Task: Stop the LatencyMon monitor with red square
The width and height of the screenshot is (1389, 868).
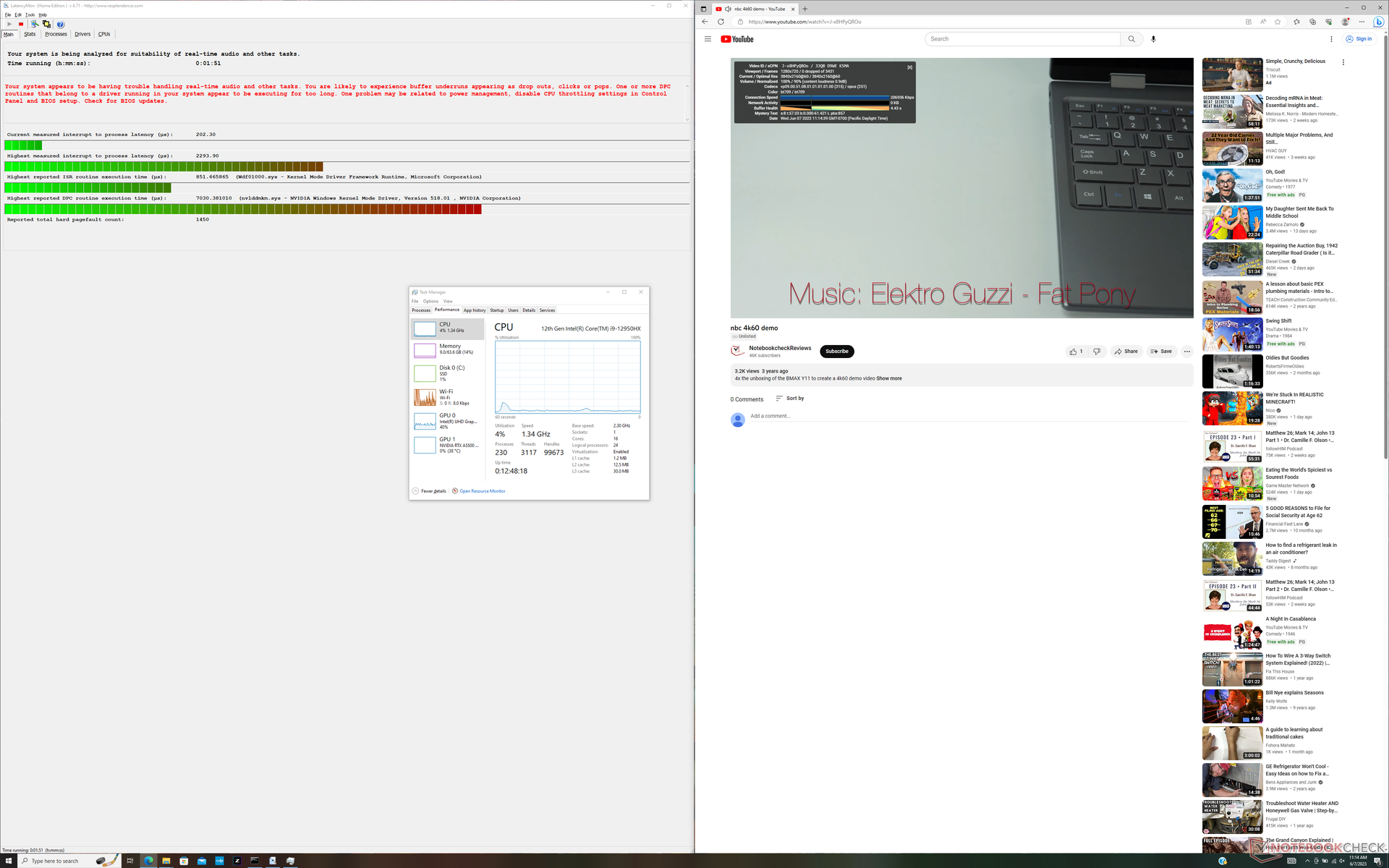Action: [21, 24]
